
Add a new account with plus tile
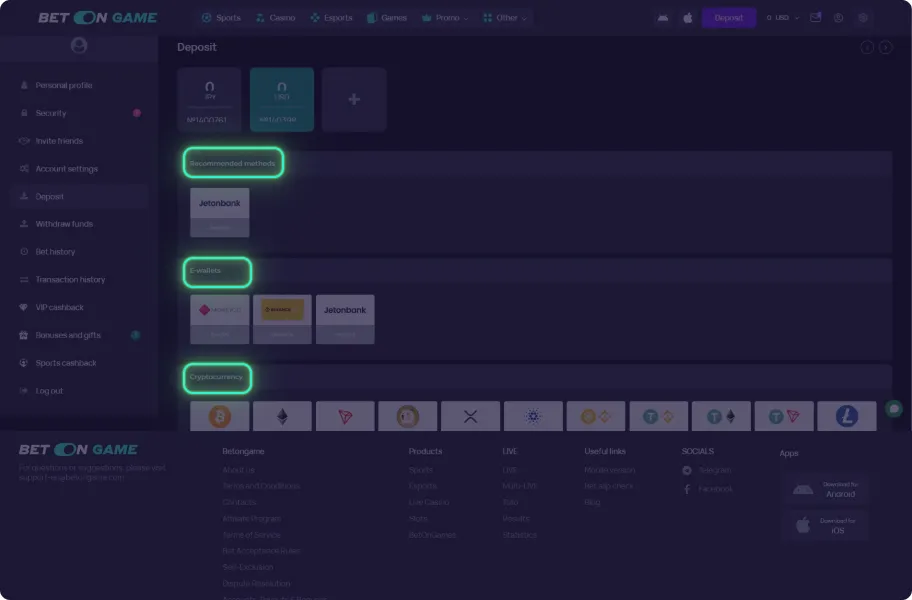354,99
